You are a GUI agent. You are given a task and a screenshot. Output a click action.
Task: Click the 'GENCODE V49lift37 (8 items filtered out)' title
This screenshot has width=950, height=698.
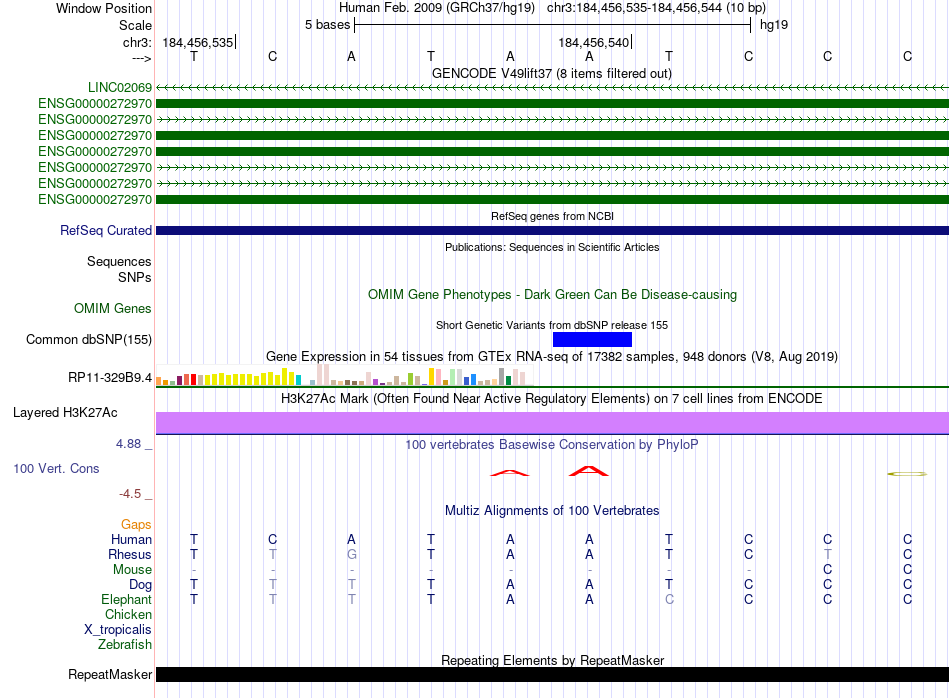[x=551, y=73]
